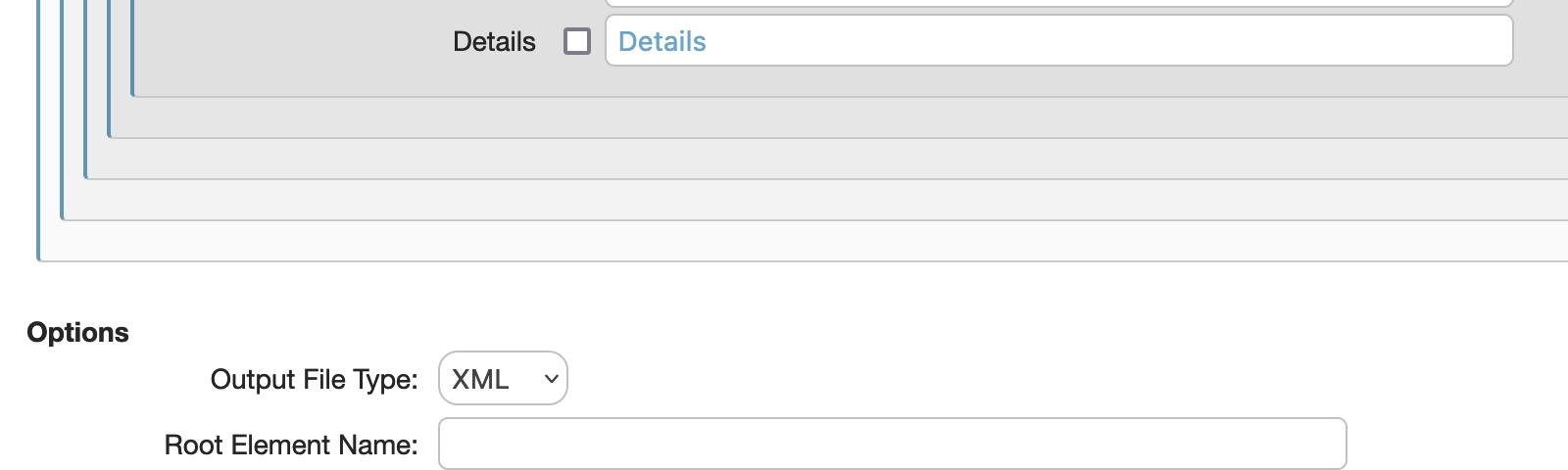Click into the Details text input
1568x470 pixels.
tap(1058, 41)
